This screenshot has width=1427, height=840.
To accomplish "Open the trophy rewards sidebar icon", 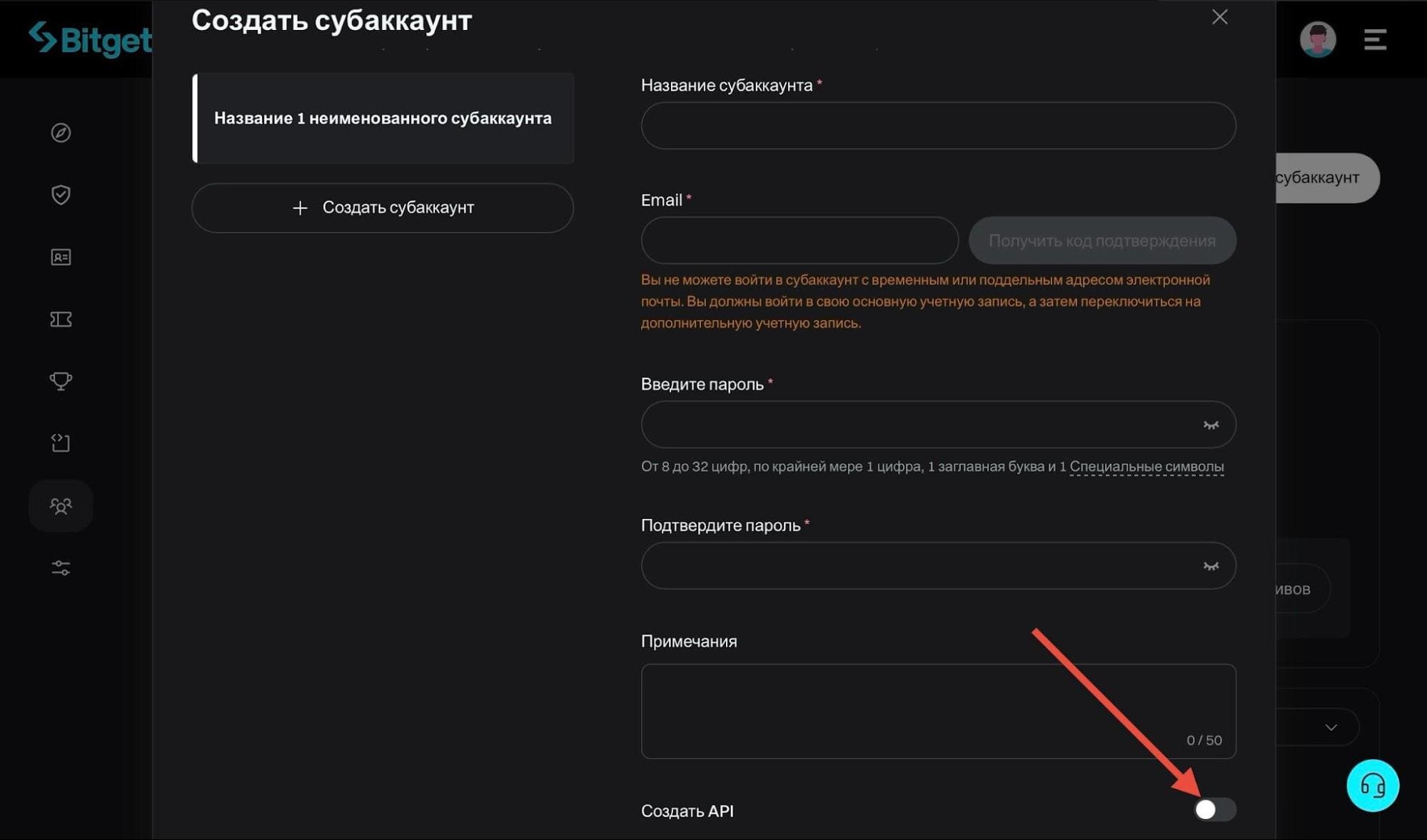I will point(61,381).
